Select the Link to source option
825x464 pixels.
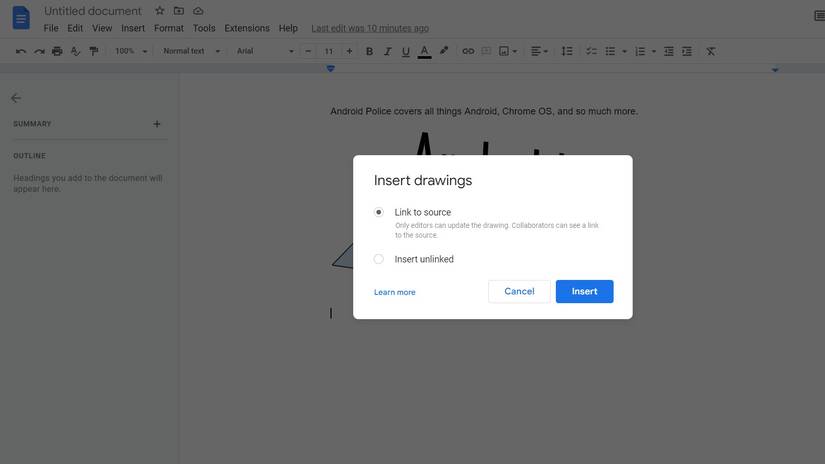coord(378,212)
